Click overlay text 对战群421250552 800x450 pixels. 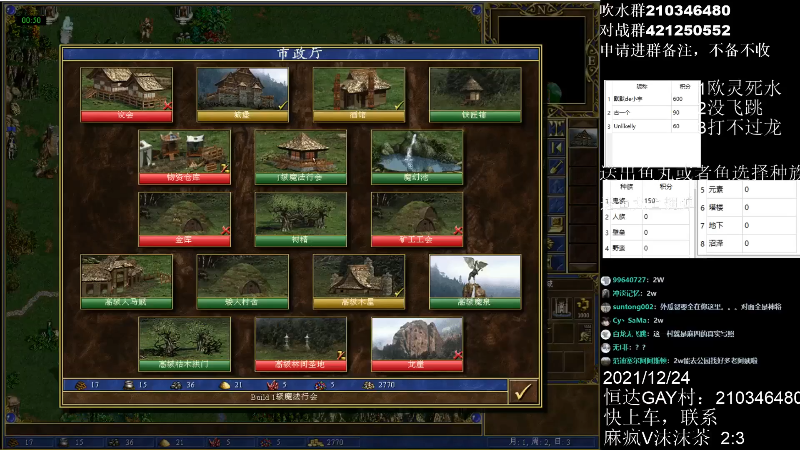pos(665,30)
